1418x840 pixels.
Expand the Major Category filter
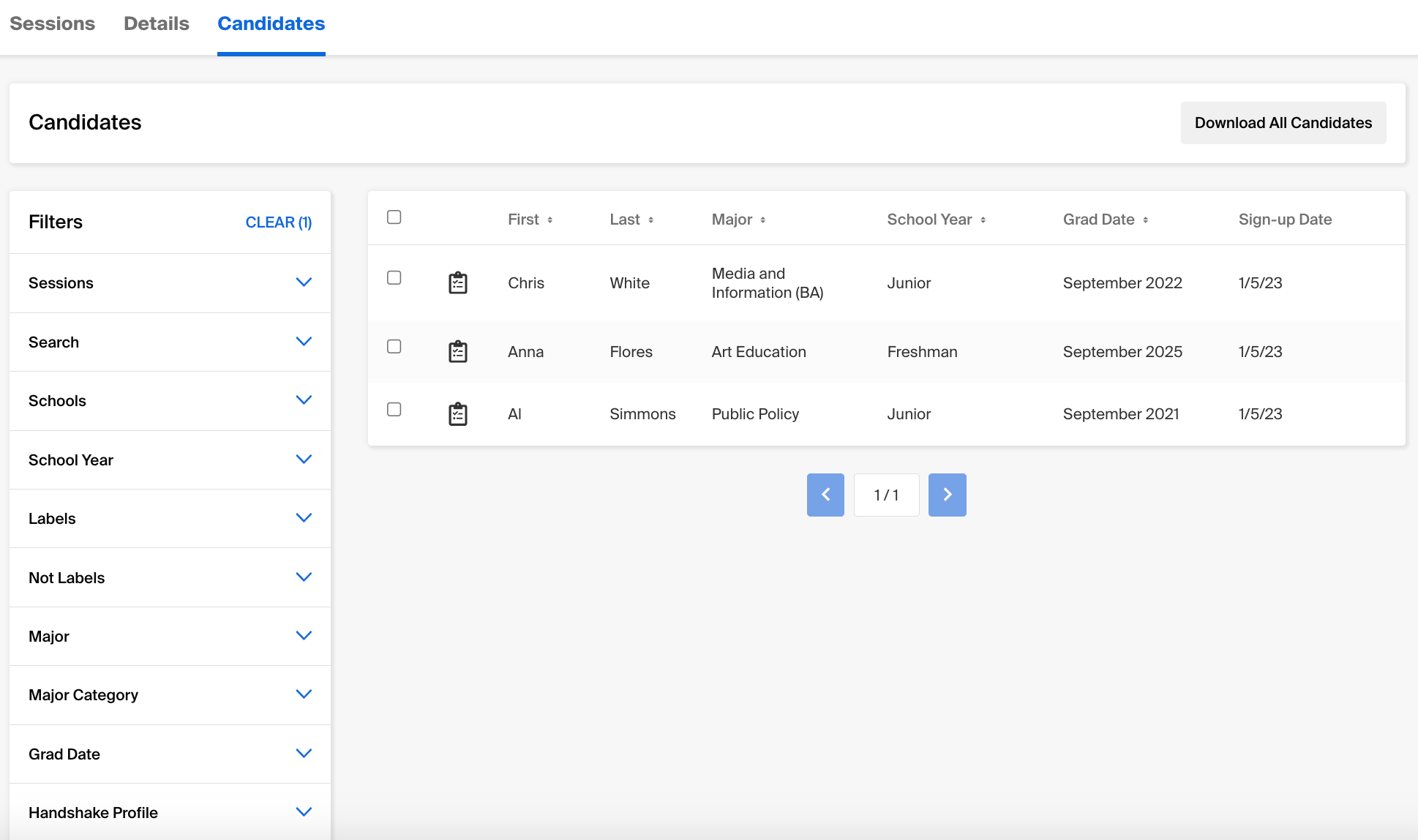[170, 695]
